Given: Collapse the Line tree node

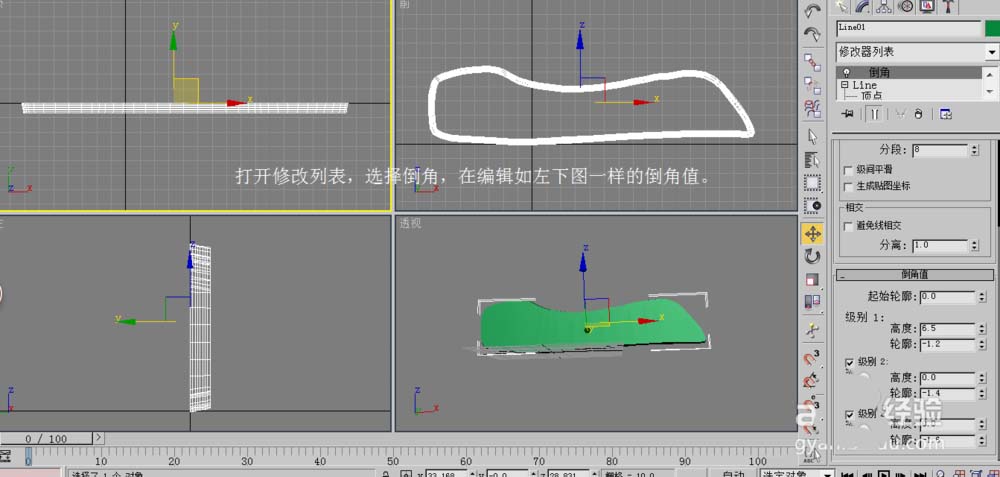Looking at the screenshot, I should (x=845, y=84).
